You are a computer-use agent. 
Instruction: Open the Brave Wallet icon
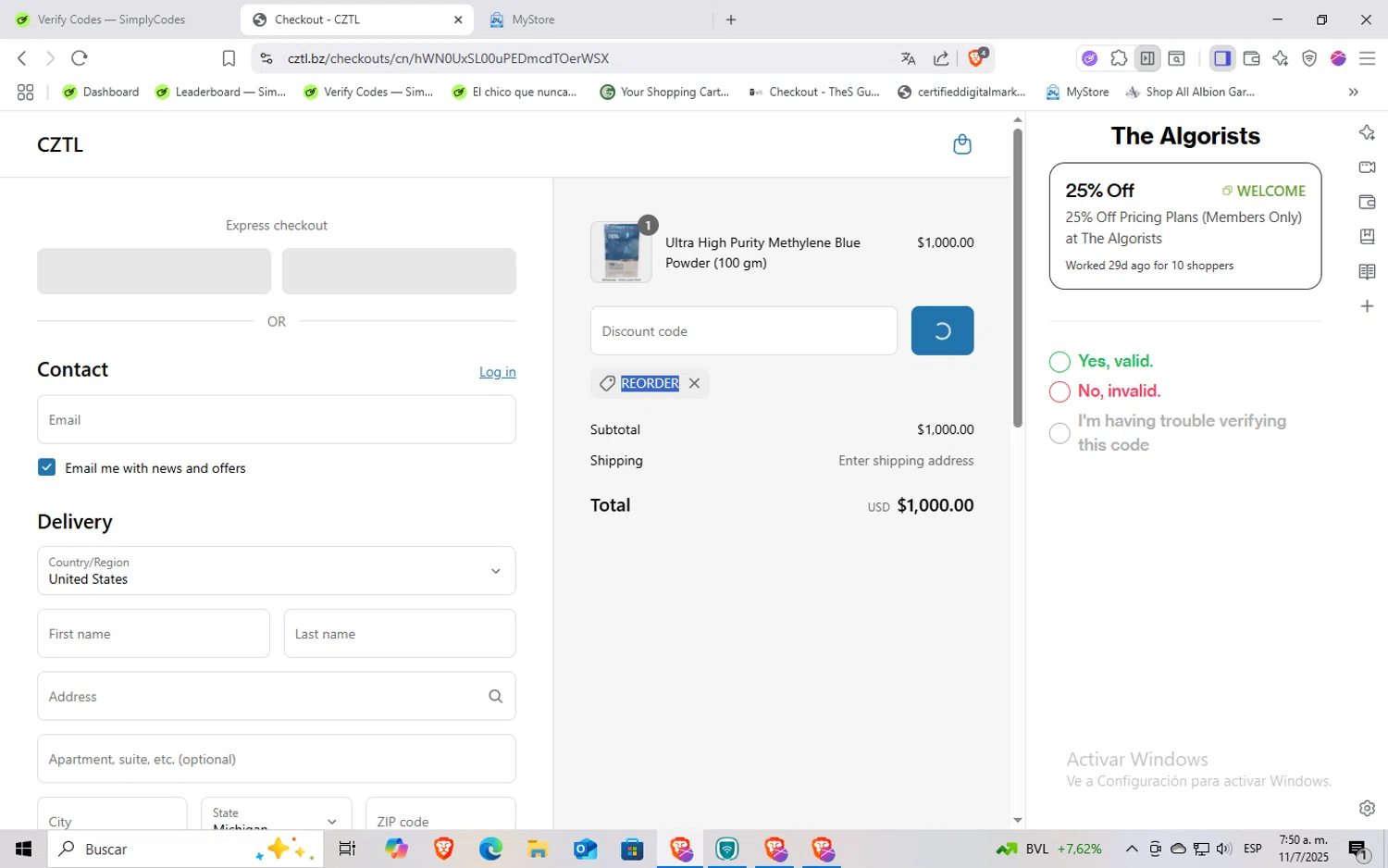coord(1251,58)
